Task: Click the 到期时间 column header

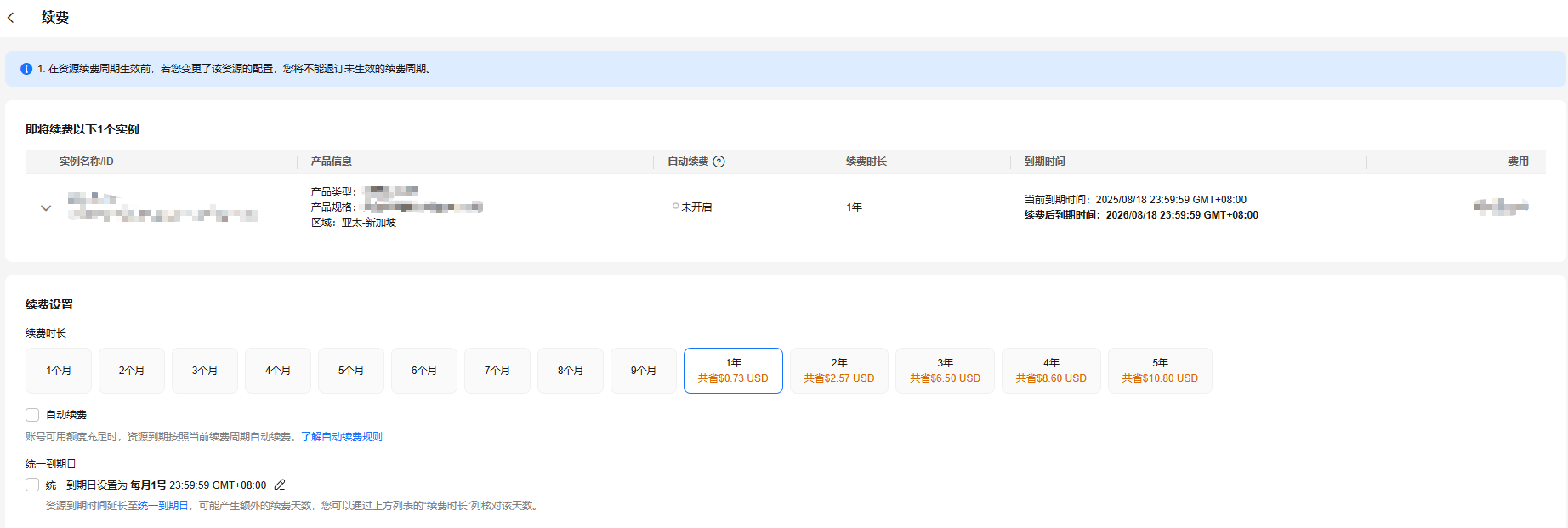Action: 1045,162
